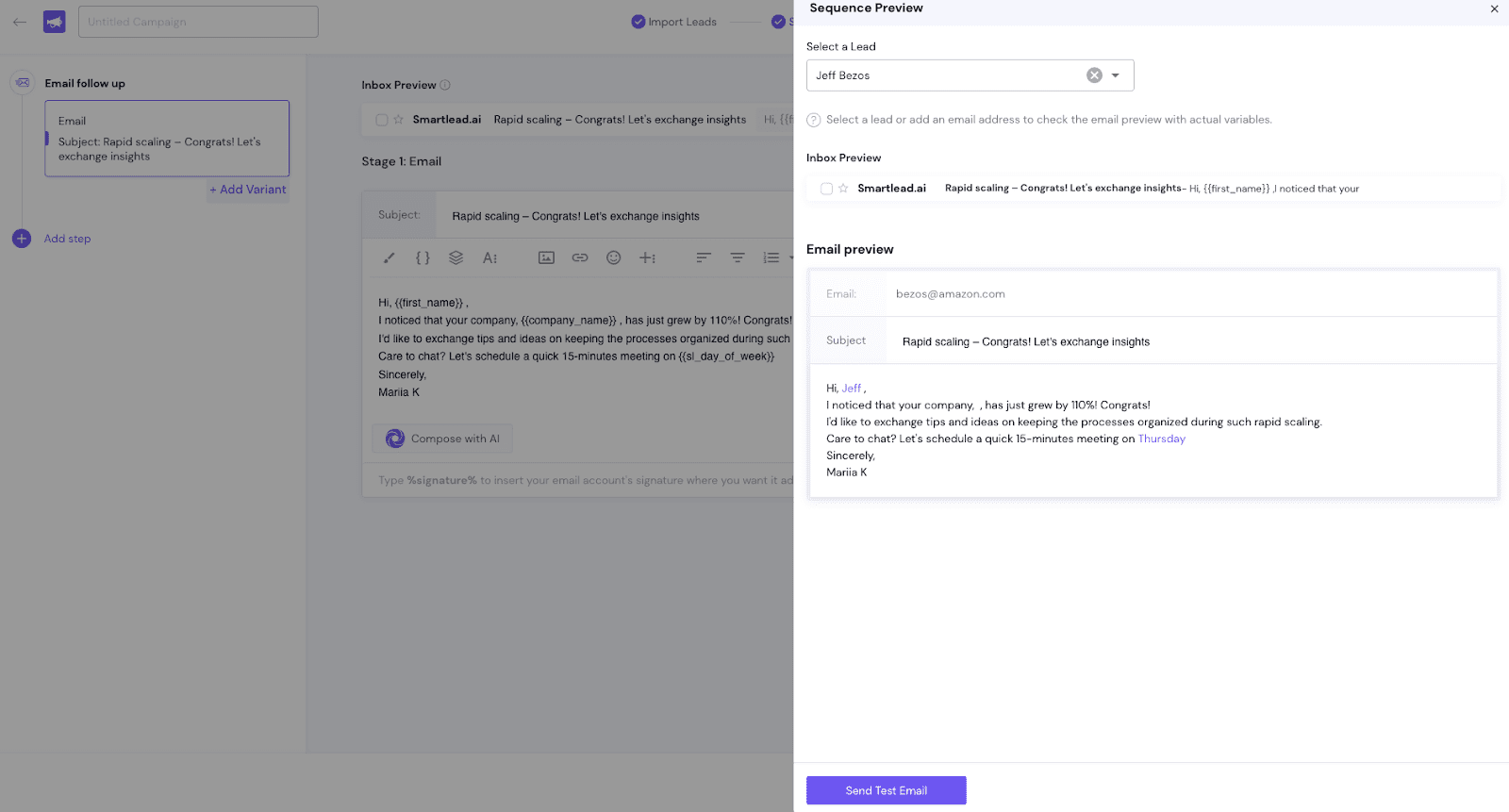The image size is (1509, 812).
Task: Click the Smartlead.ai sender name in panel
Action: point(891,189)
